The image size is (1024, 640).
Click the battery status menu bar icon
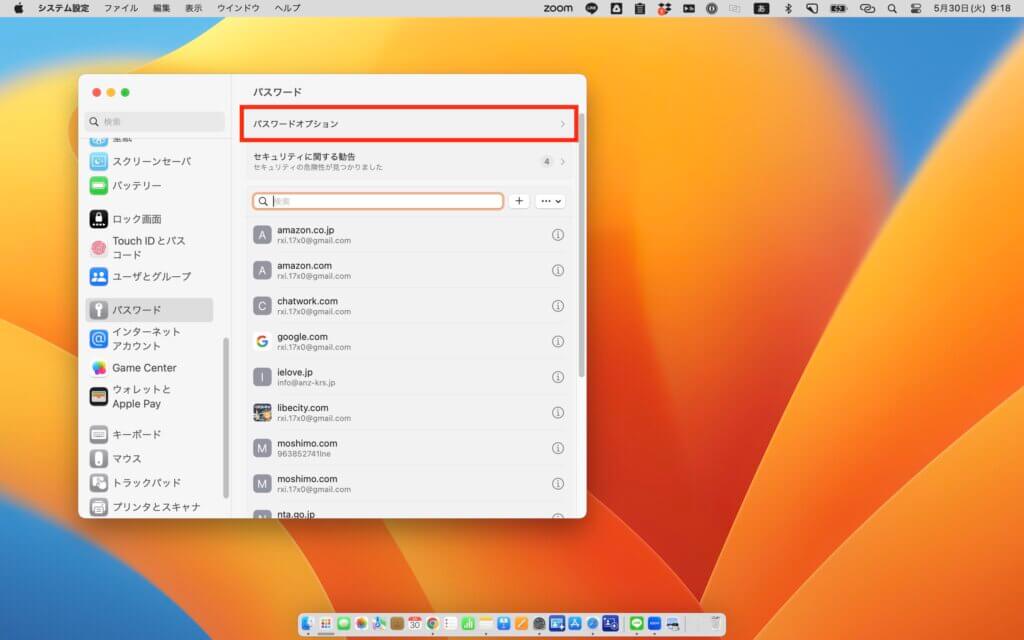coord(839,8)
